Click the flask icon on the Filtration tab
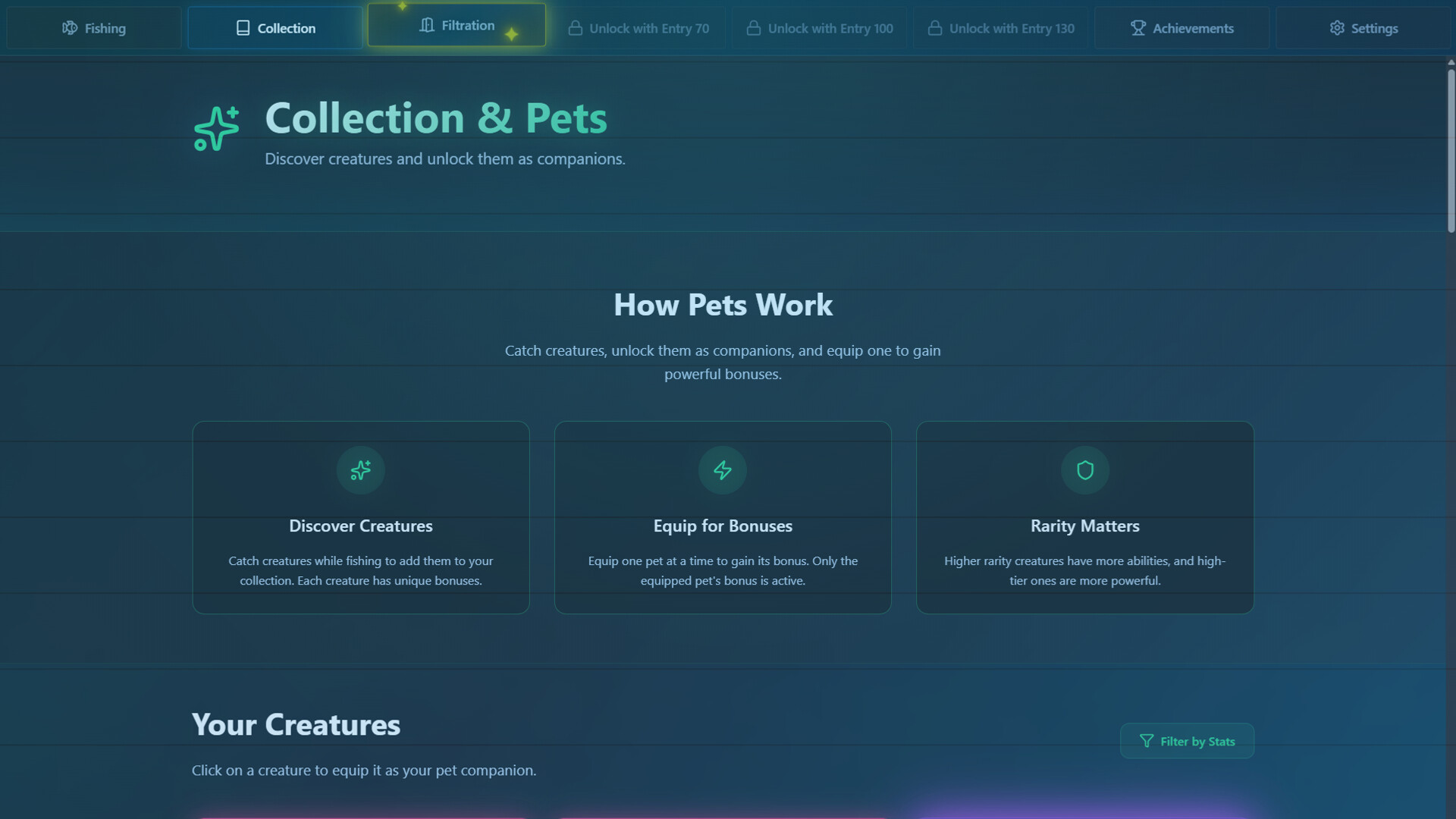1456x819 pixels. tap(425, 24)
